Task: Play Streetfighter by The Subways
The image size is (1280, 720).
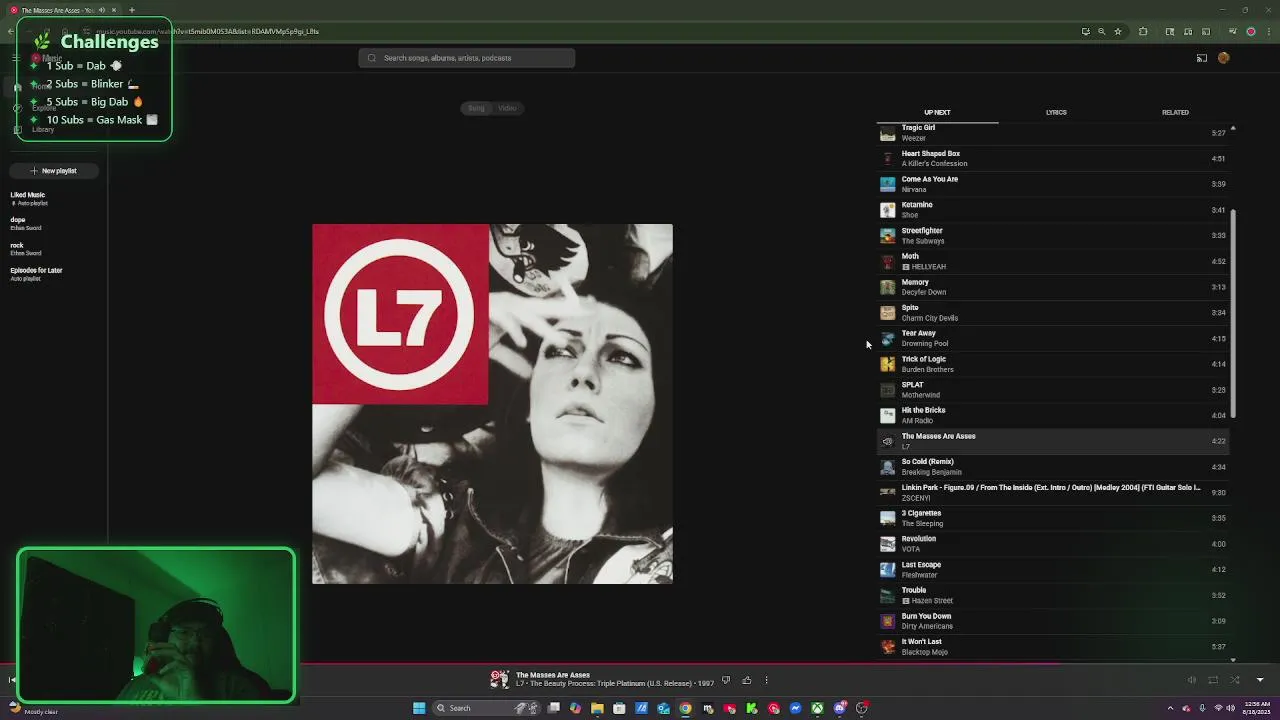Action: click(x=1053, y=235)
